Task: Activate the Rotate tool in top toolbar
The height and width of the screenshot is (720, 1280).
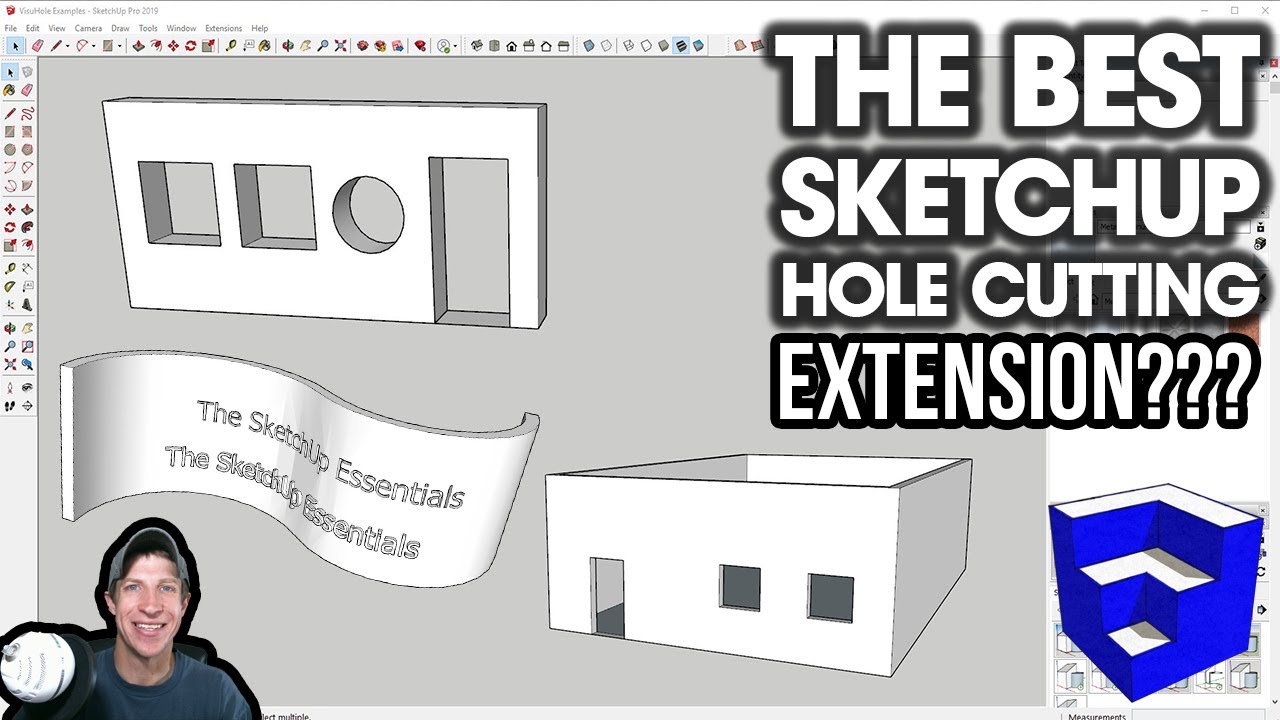Action: point(191,45)
